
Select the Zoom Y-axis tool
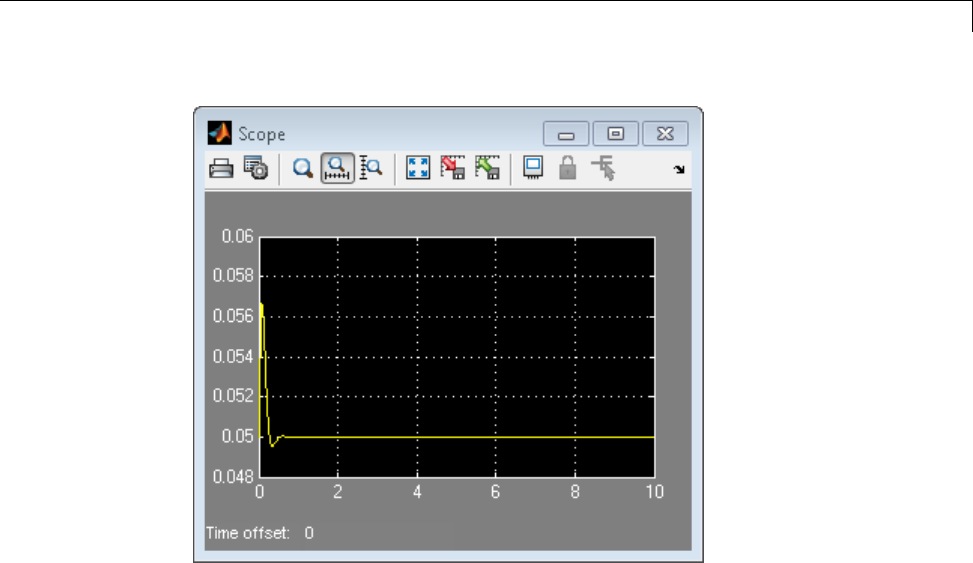[x=371, y=168]
